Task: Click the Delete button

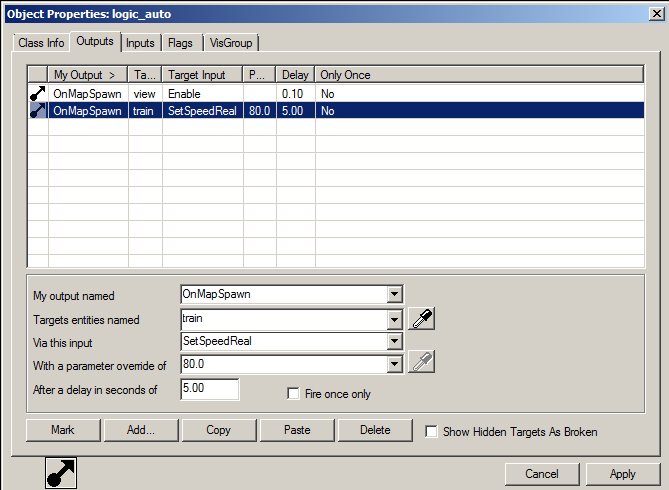Action: pos(375,430)
